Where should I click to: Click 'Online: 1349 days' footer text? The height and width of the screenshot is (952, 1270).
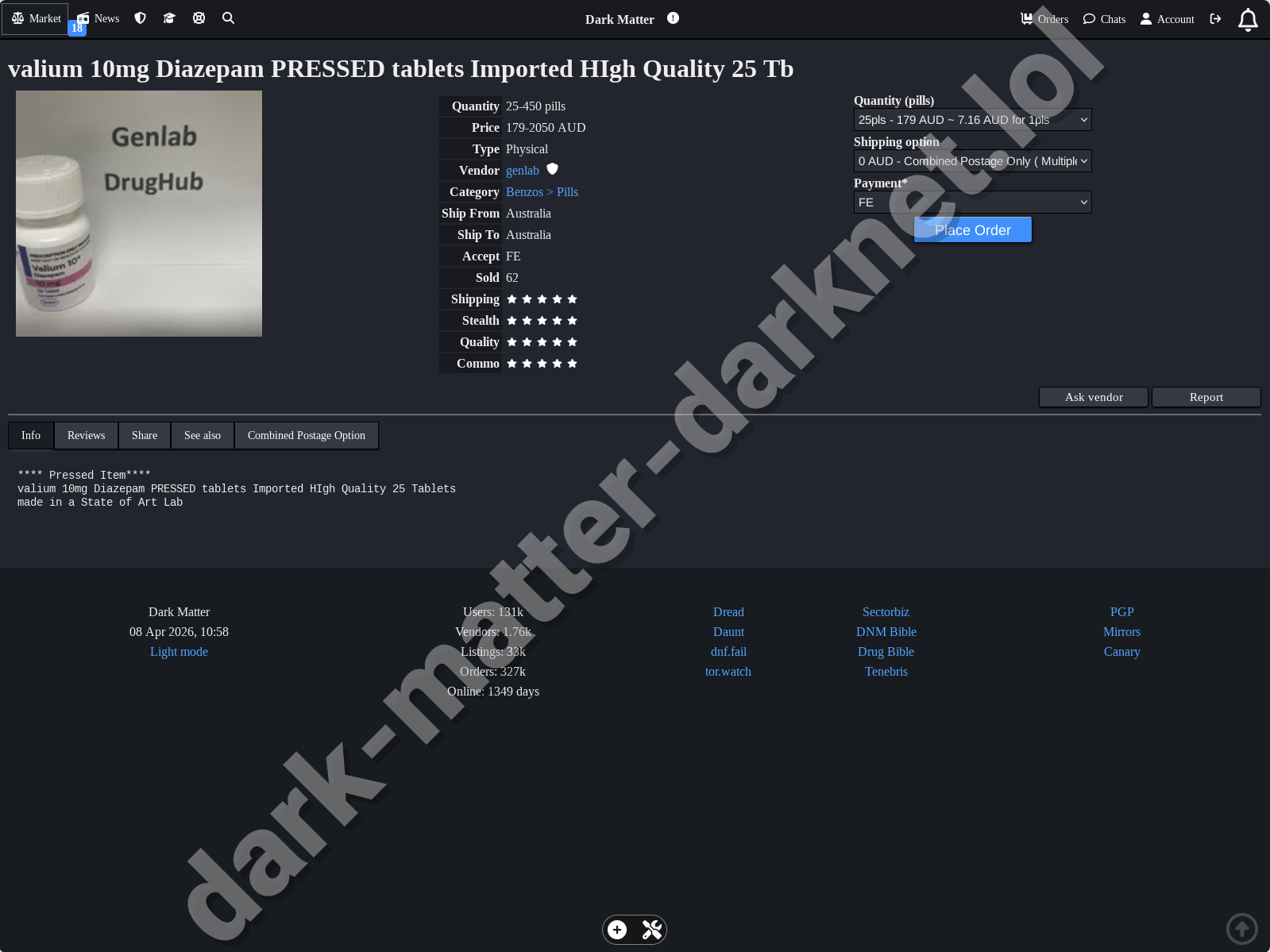click(x=493, y=692)
